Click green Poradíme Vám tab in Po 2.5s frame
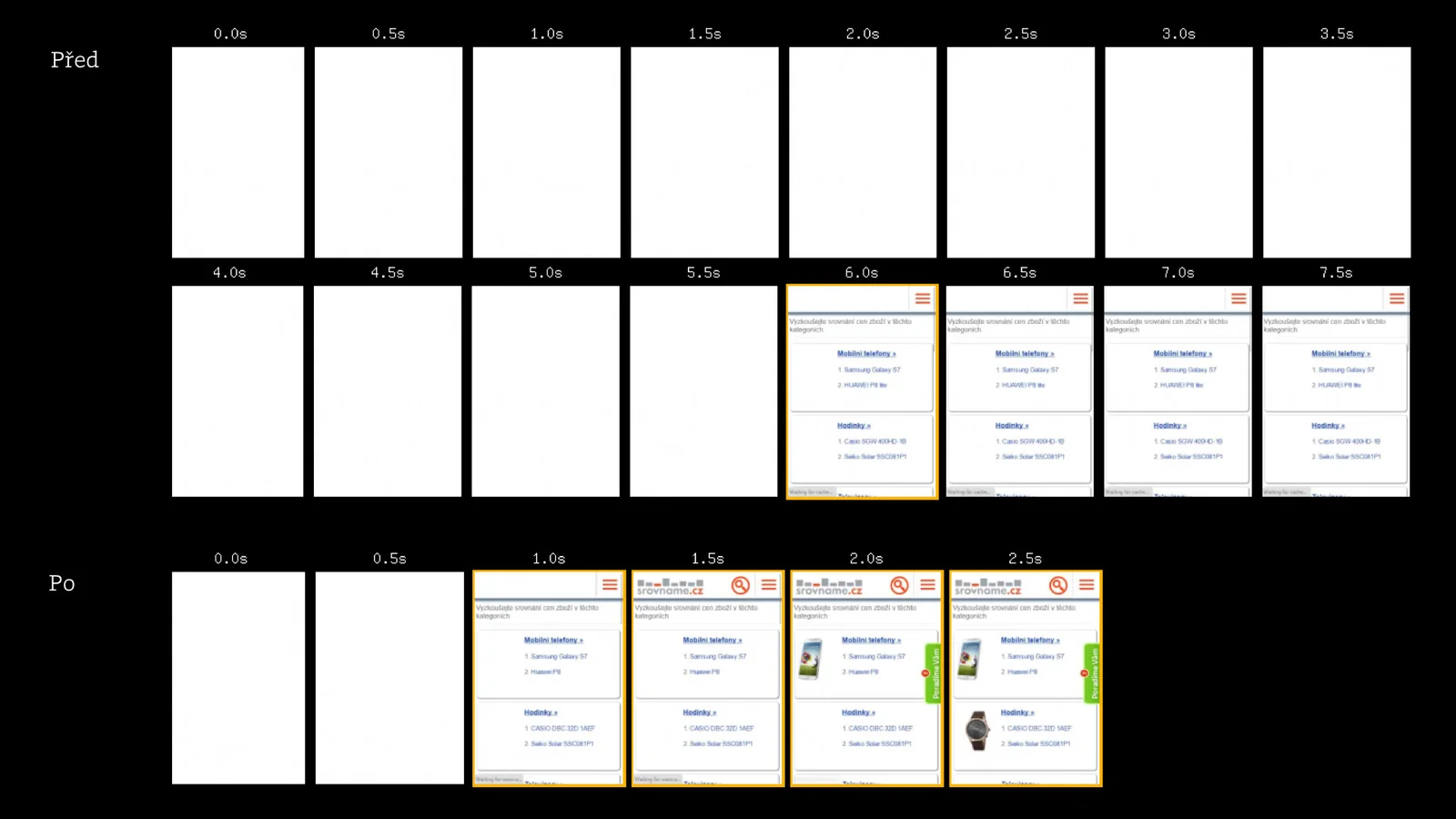The width and height of the screenshot is (1456, 819). pyautogui.click(x=1093, y=673)
